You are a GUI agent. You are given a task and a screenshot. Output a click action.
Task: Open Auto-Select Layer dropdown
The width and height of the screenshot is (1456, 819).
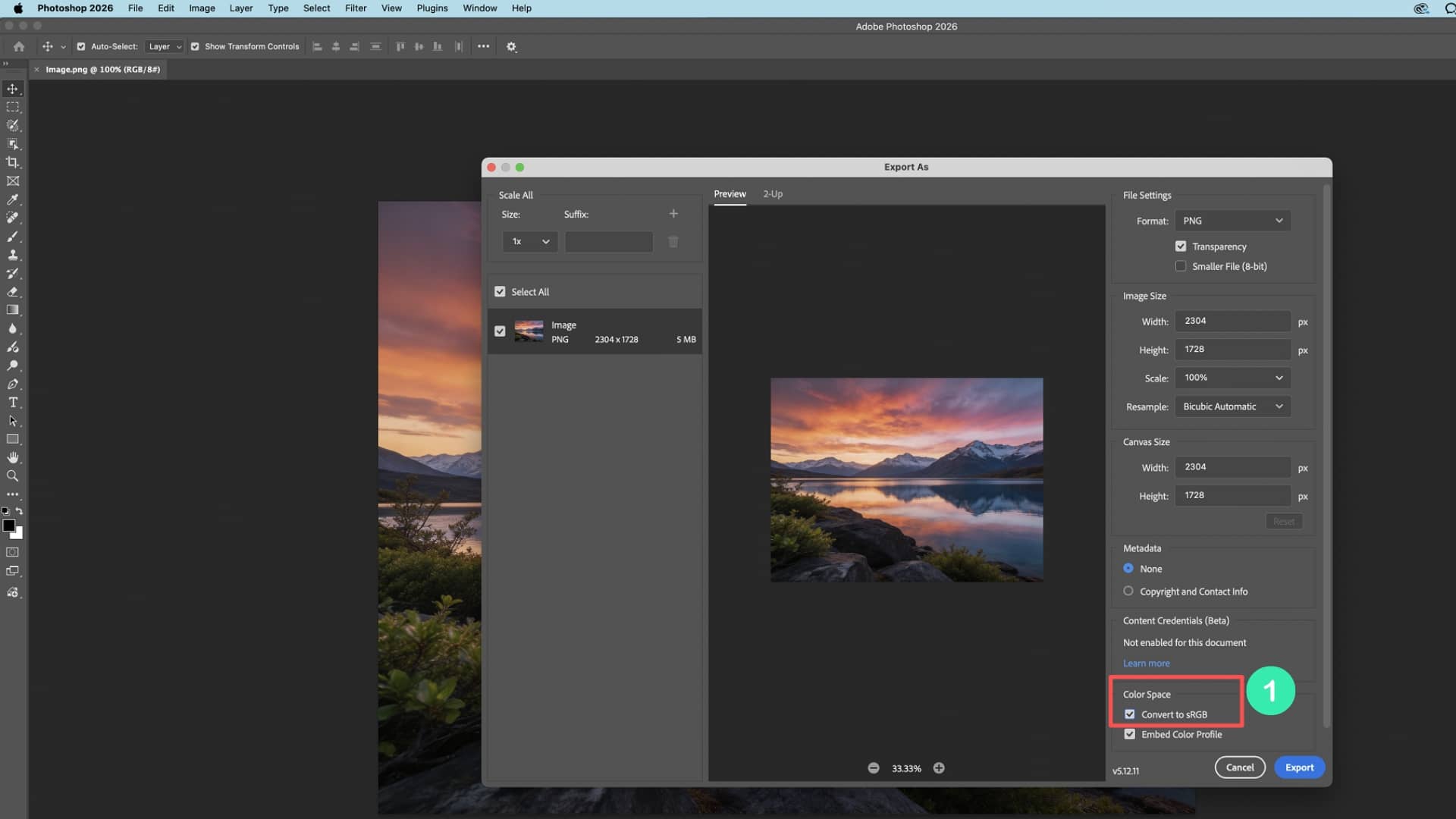coord(165,46)
